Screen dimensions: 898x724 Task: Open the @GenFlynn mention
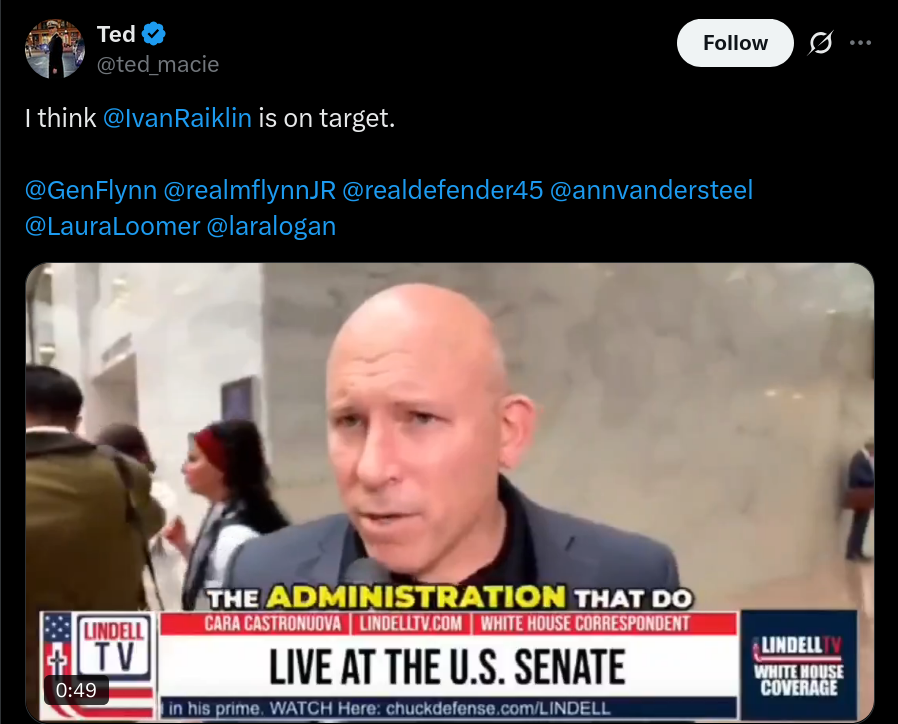coord(91,190)
